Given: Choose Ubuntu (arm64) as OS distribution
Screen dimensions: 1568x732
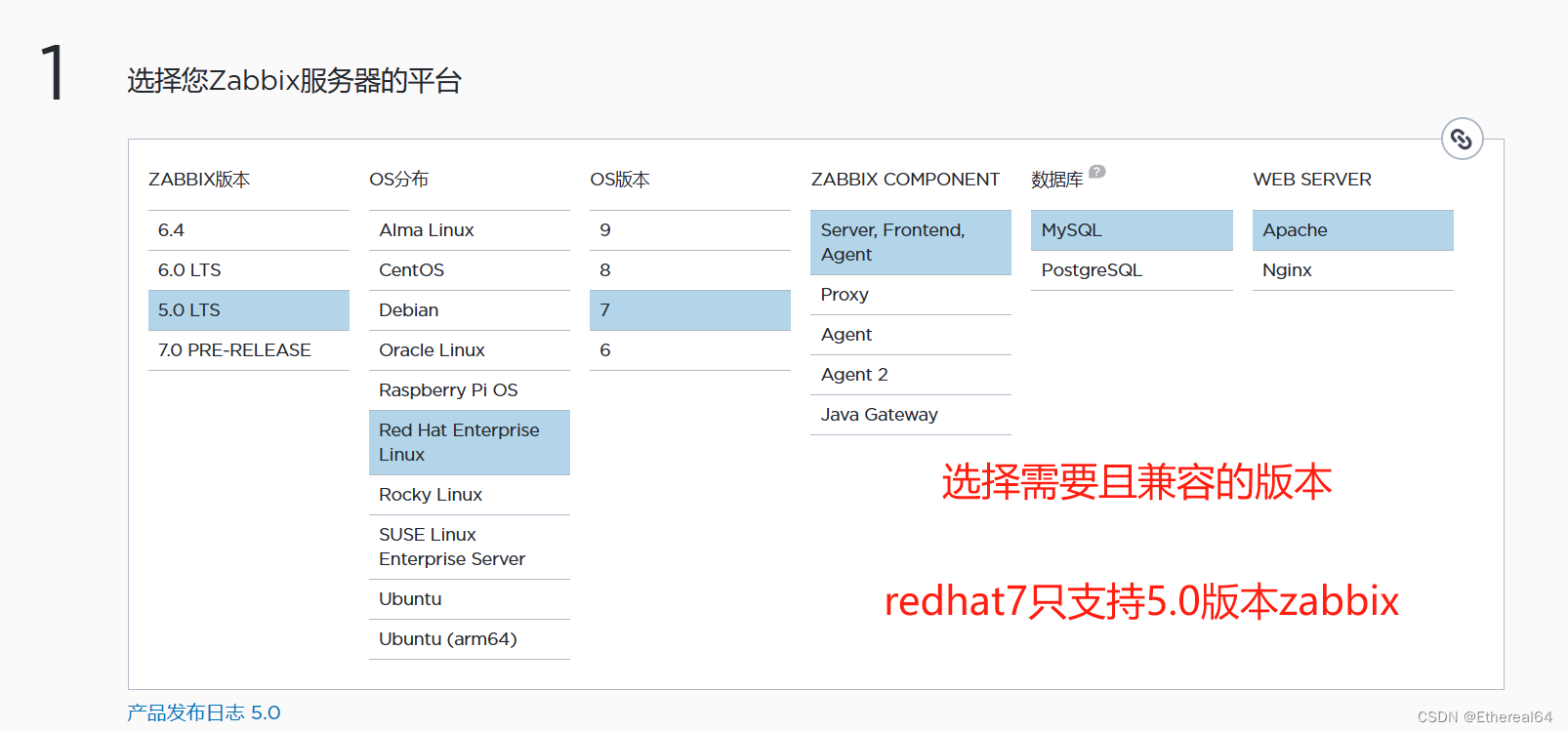Looking at the screenshot, I should pos(470,639).
